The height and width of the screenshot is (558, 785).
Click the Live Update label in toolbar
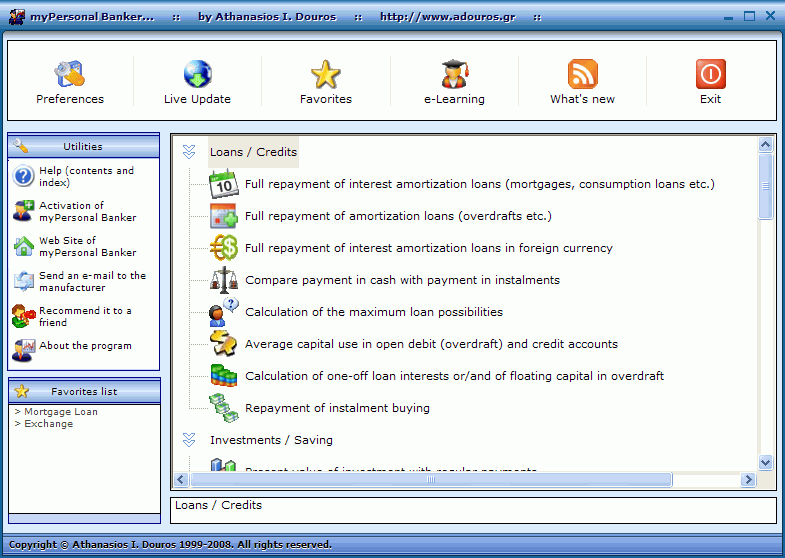pos(197,99)
